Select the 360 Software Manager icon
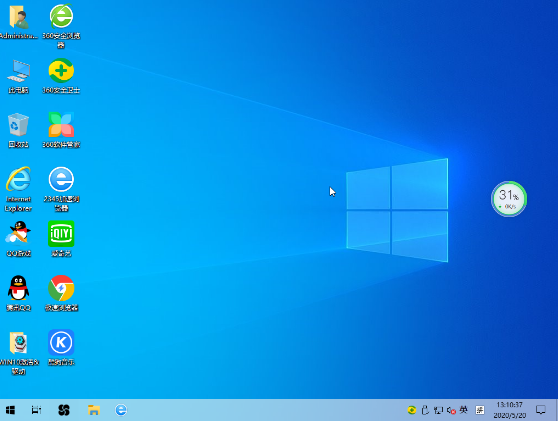Screen dimensions: 558x421 pyautogui.click(x=61, y=125)
